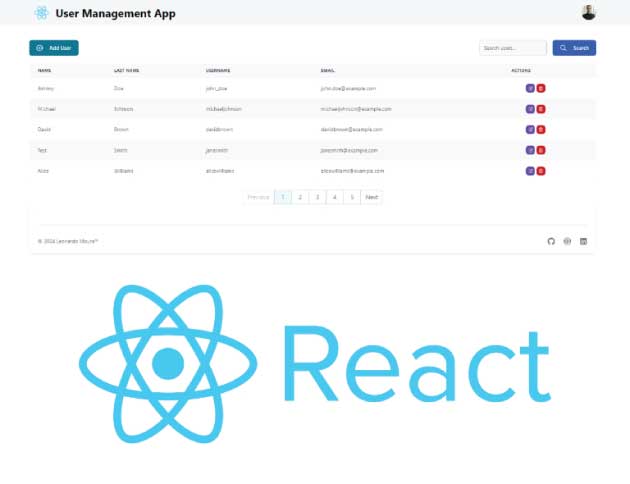Click the Last Name column header
Image resolution: width=630 pixels, height=484 pixels.
pyautogui.click(x=126, y=70)
